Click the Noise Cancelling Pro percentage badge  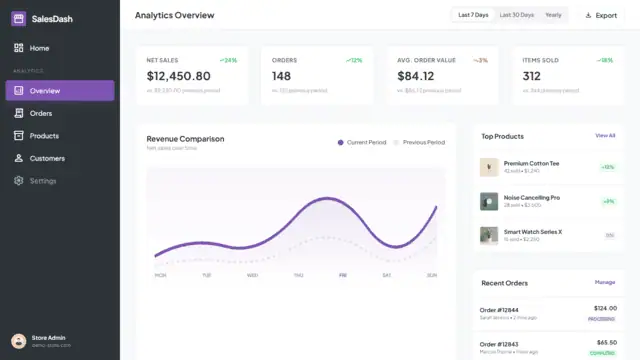pyautogui.click(x=609, y=201)
